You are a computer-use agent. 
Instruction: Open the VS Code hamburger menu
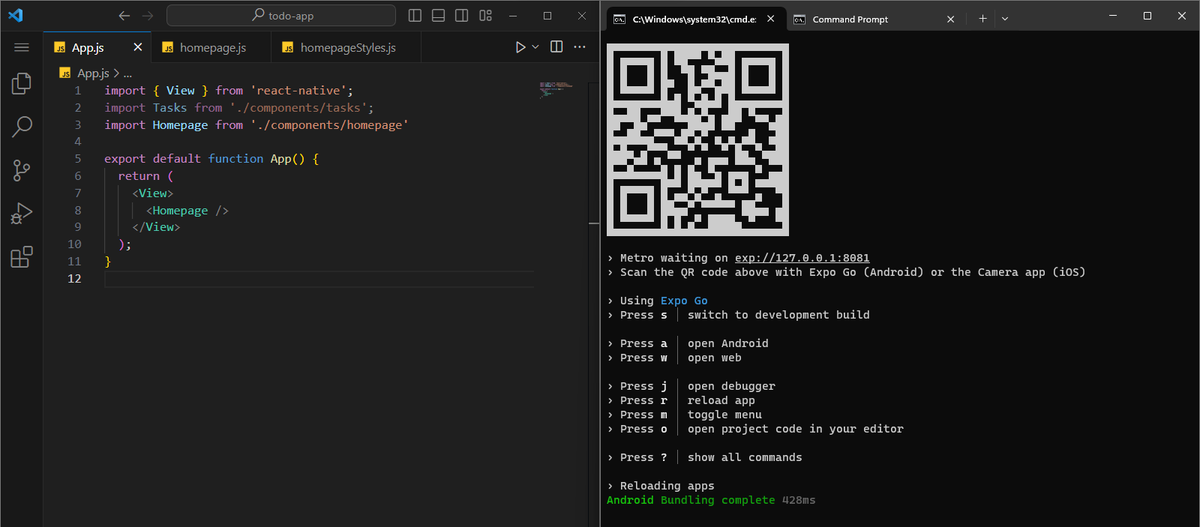(21, 47)
